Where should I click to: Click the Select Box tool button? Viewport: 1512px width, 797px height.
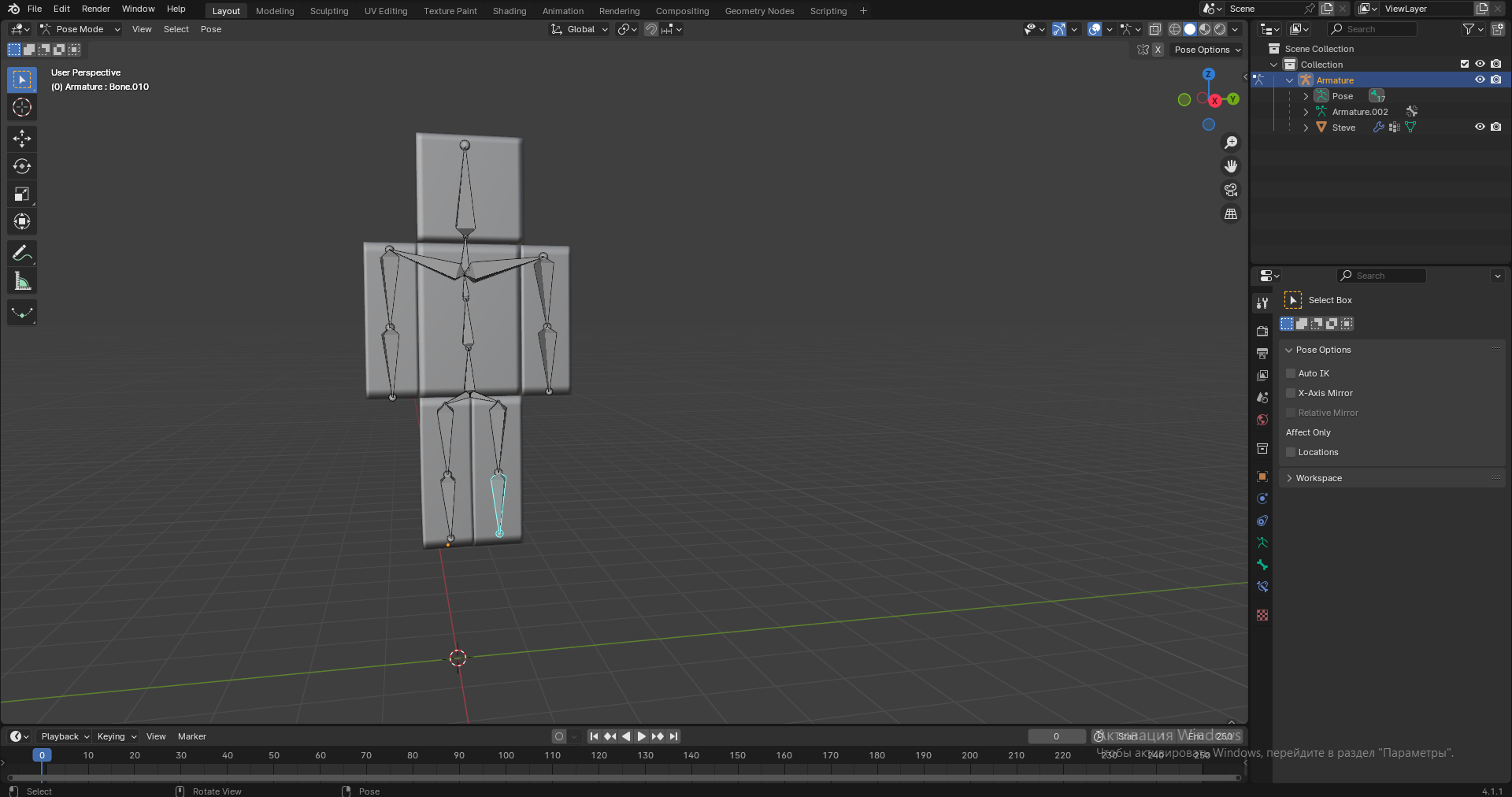point(22,80)
